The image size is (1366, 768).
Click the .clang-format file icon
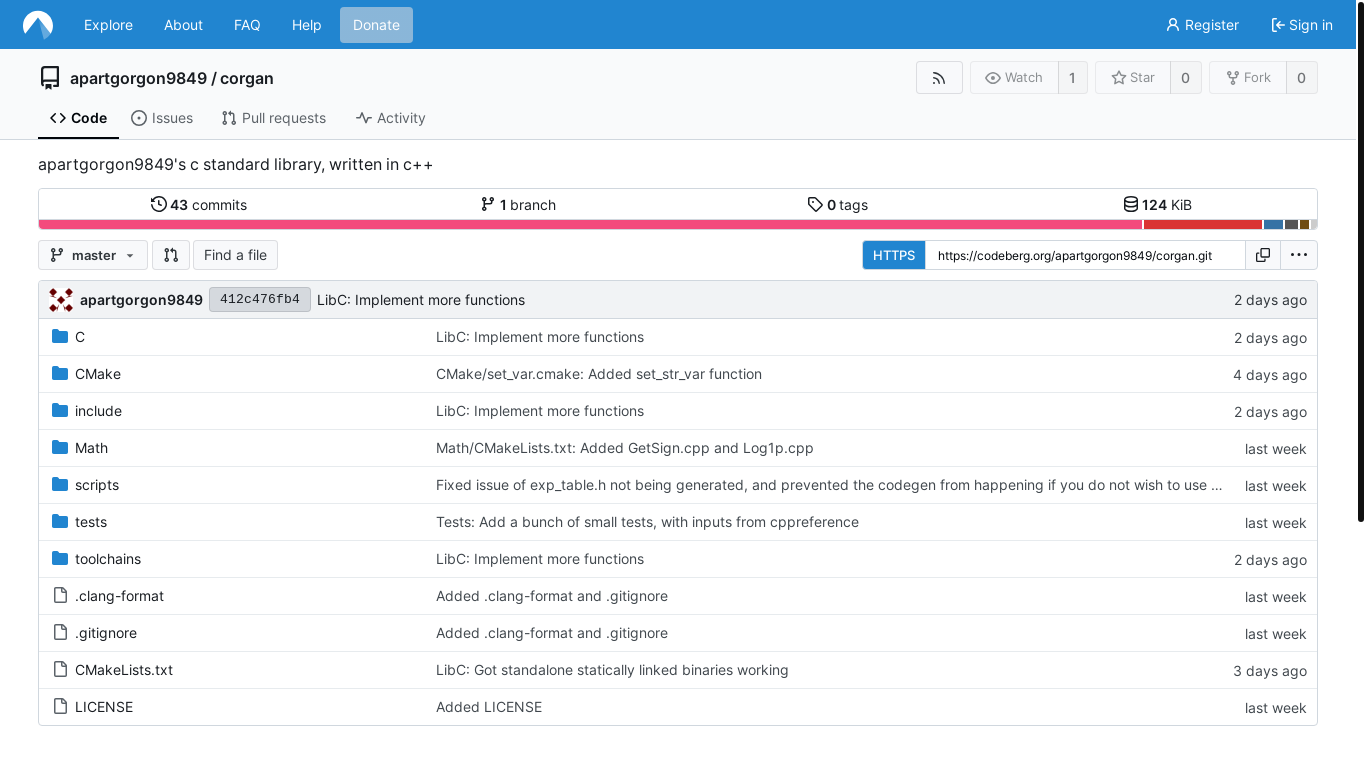[60, 596]
